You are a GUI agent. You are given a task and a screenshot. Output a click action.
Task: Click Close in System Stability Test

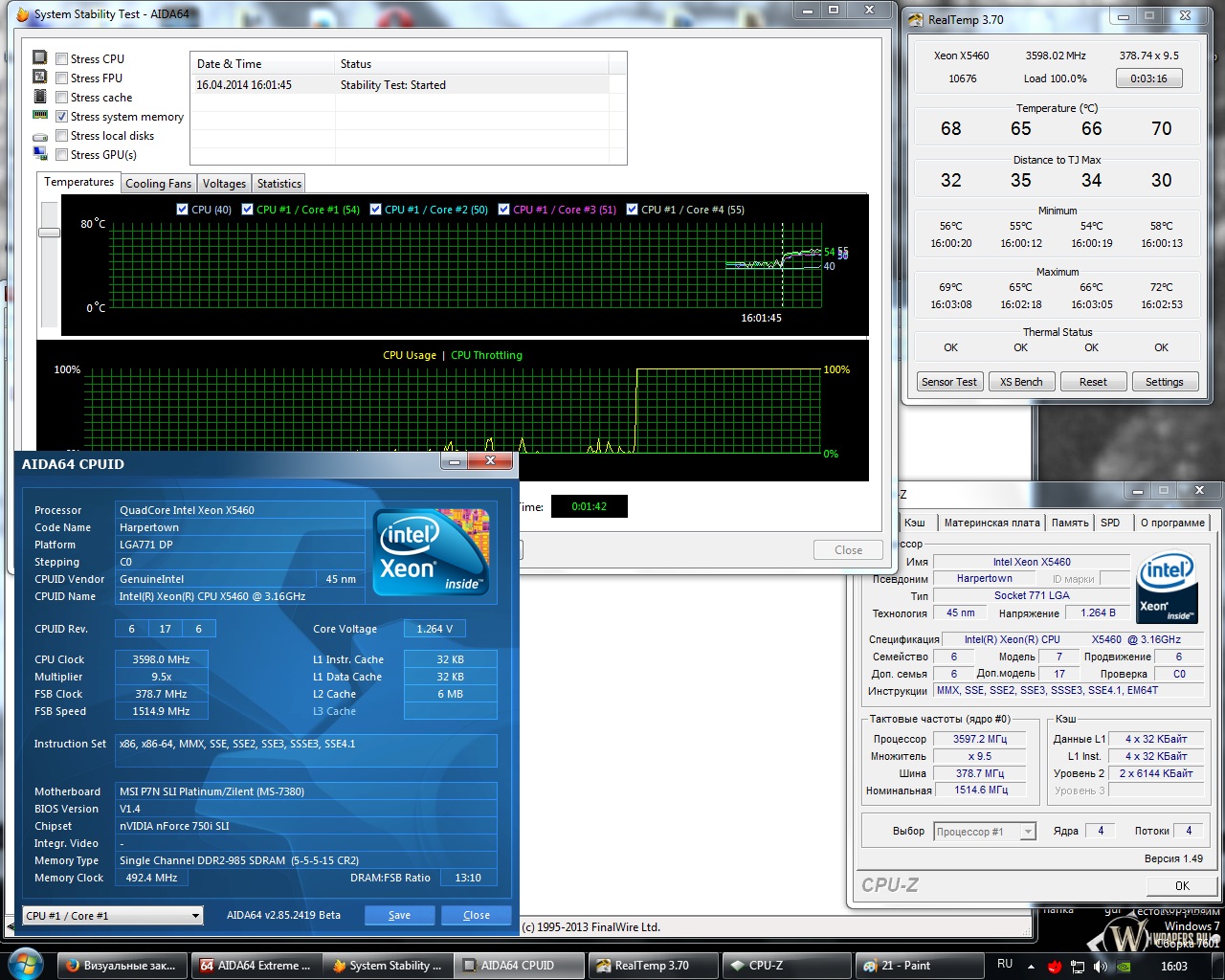[x=848, y=550]
